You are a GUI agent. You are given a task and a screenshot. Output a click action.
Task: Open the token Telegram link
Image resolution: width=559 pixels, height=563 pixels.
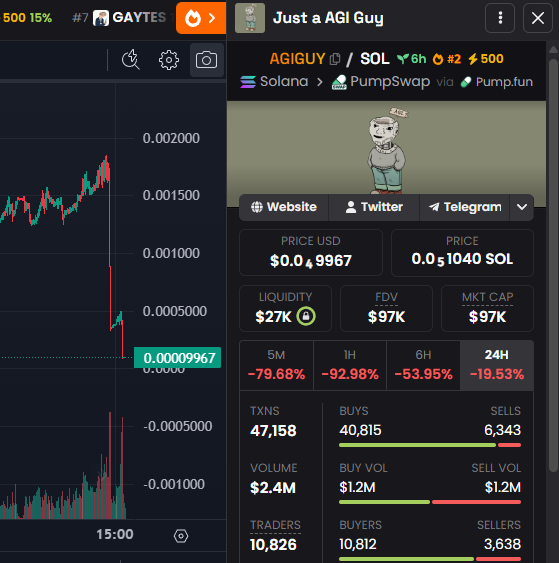pyautogui.click(x=465, y=207)
